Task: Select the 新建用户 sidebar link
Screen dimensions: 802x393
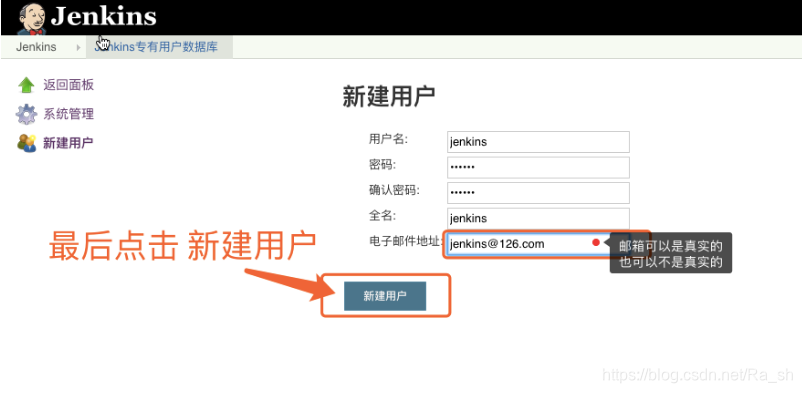Action: [68, 143]
